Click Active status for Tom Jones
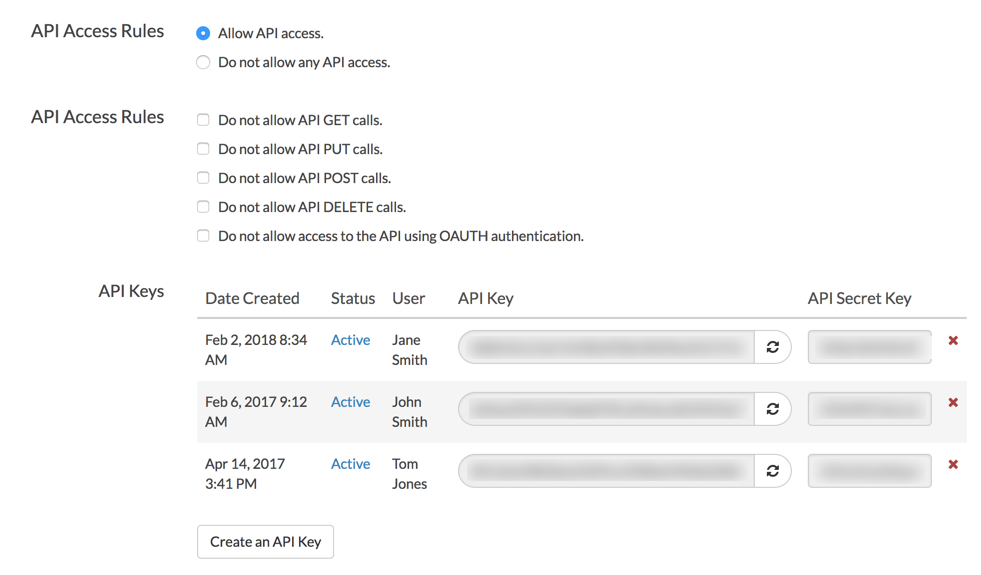This screenshot has height=575, width=981. pyautogui.click(x=350, y=464)
